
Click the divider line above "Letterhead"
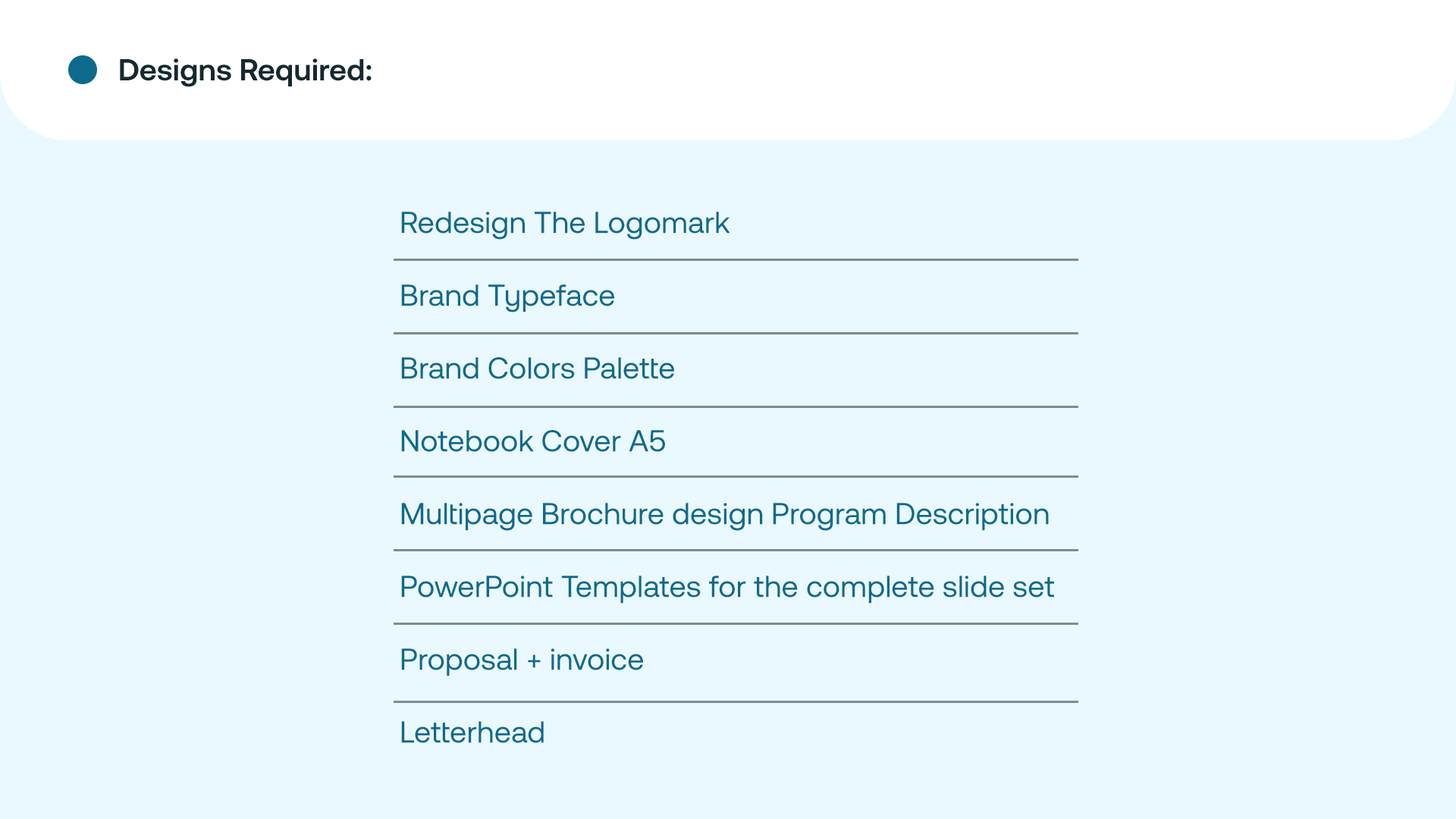[x=736, y=701]
